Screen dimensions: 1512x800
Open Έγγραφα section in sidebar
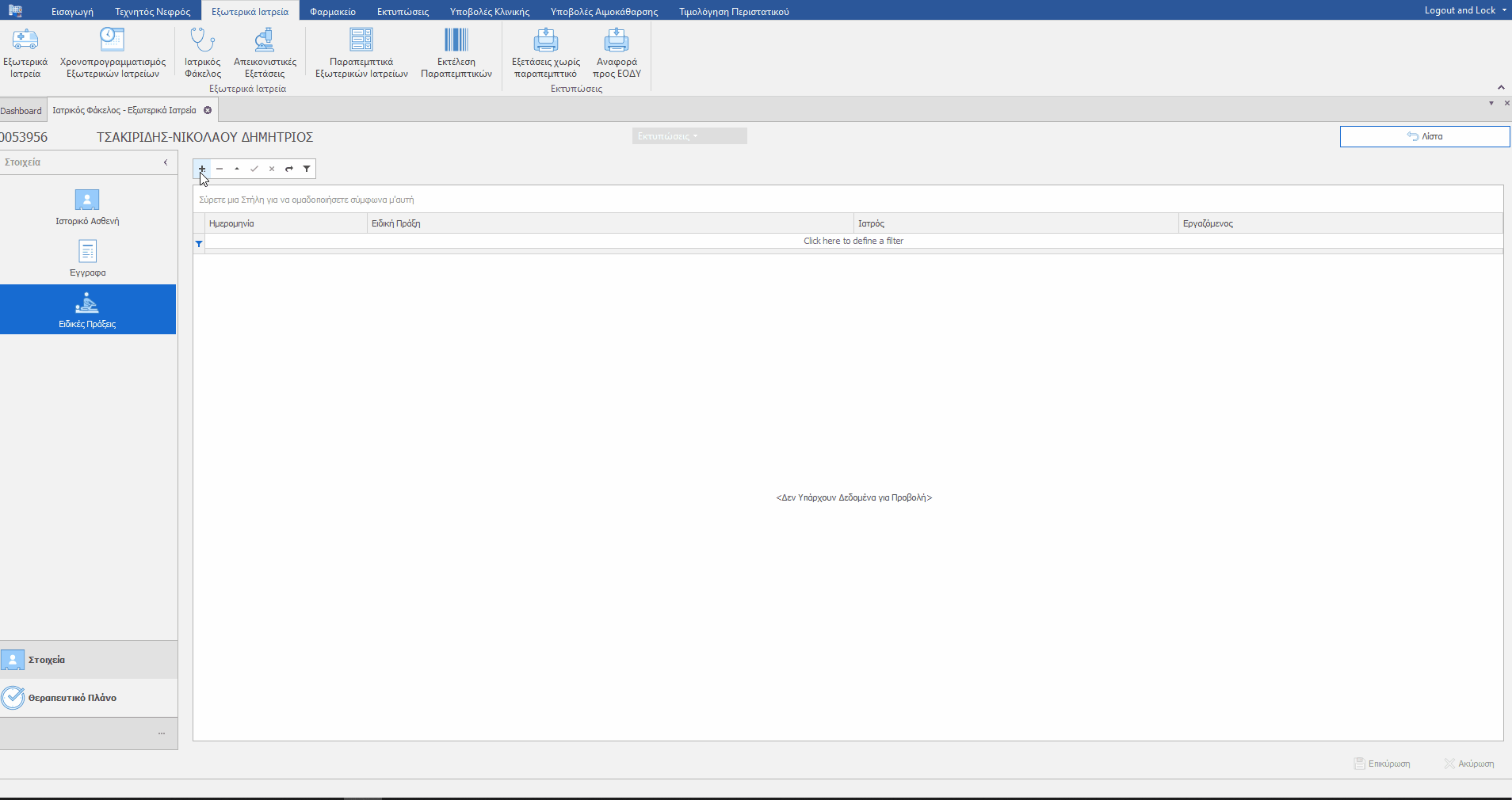[87, 258]
